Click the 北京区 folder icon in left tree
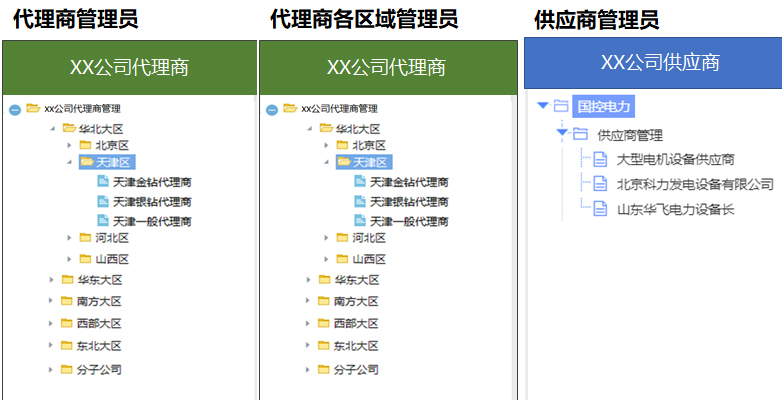This screenshot has width=782, height=400. tap(85, 145)
